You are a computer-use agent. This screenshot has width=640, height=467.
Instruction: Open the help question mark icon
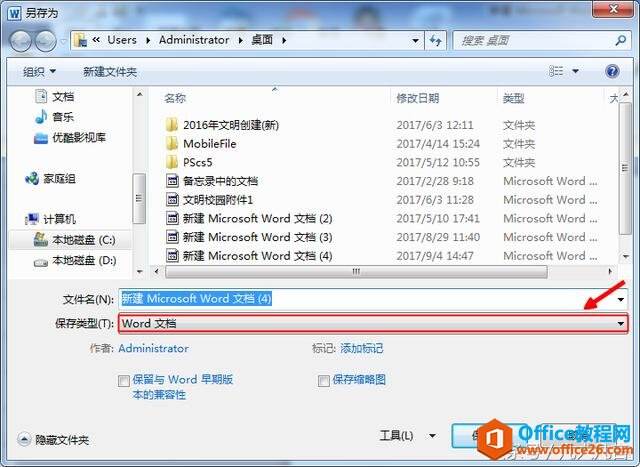[612, 71]
